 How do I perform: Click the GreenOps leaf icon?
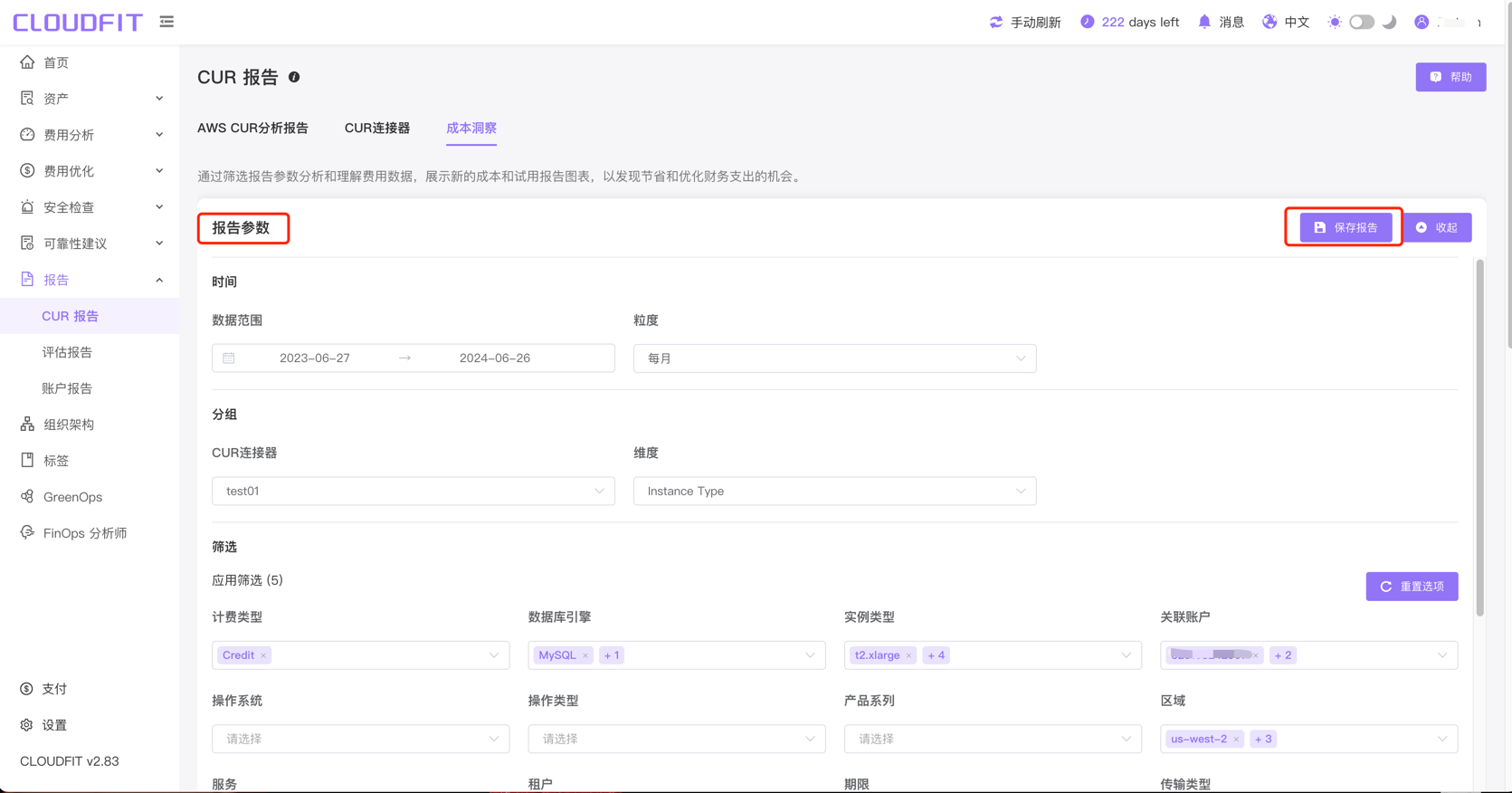tap(27, 496)
